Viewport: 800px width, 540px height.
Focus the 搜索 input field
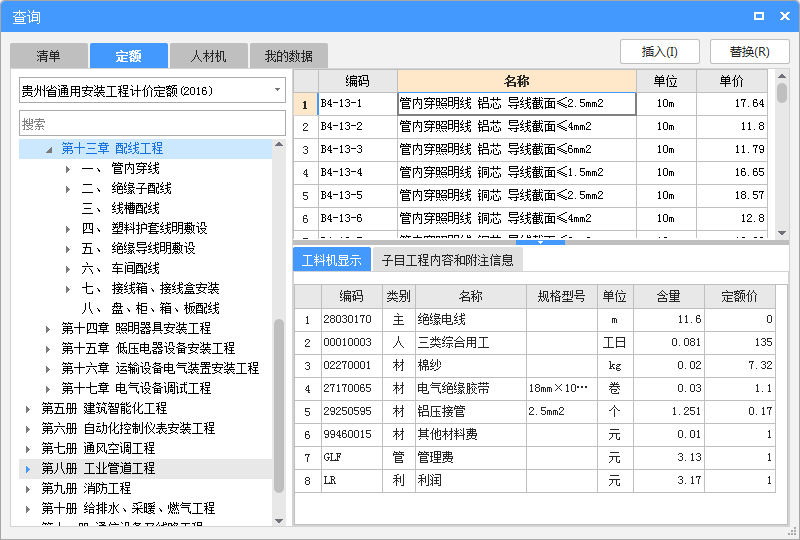point(152,124)
